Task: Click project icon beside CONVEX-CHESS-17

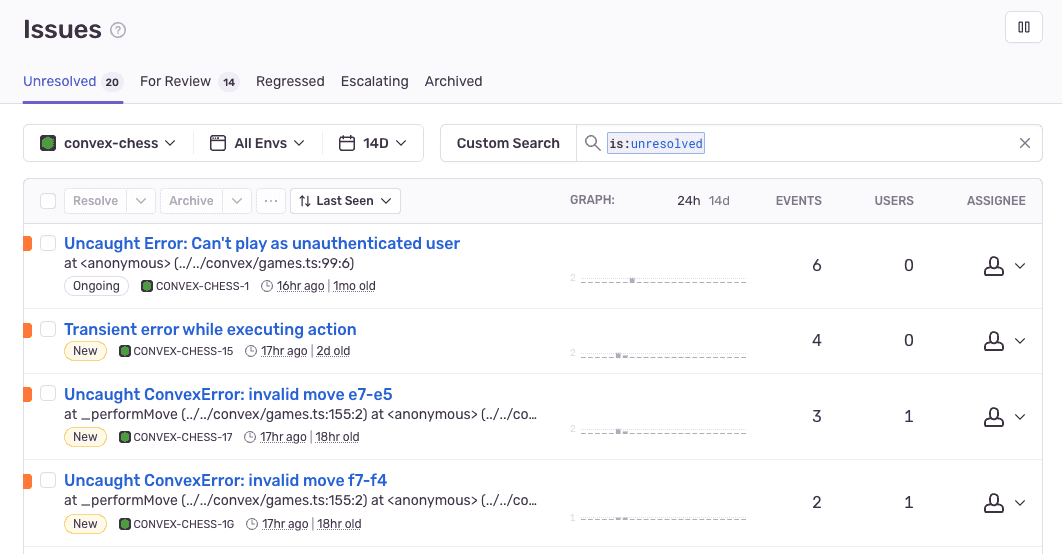Action: [125, 437]
